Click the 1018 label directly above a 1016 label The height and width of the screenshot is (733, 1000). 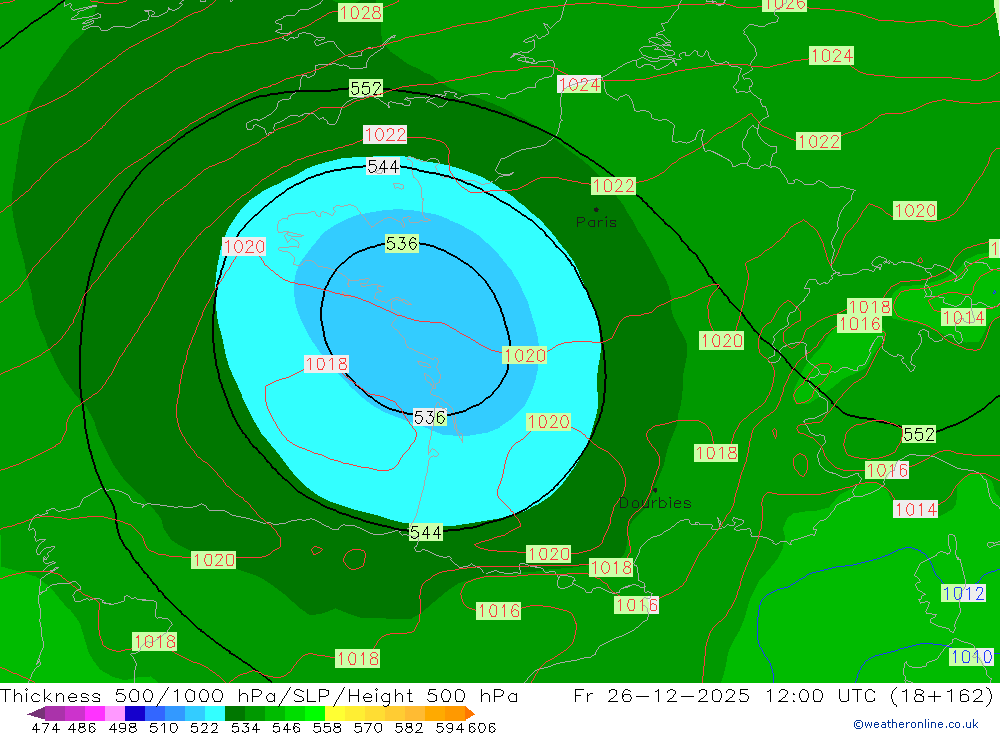pyautogui.click(x=869, y=307)
